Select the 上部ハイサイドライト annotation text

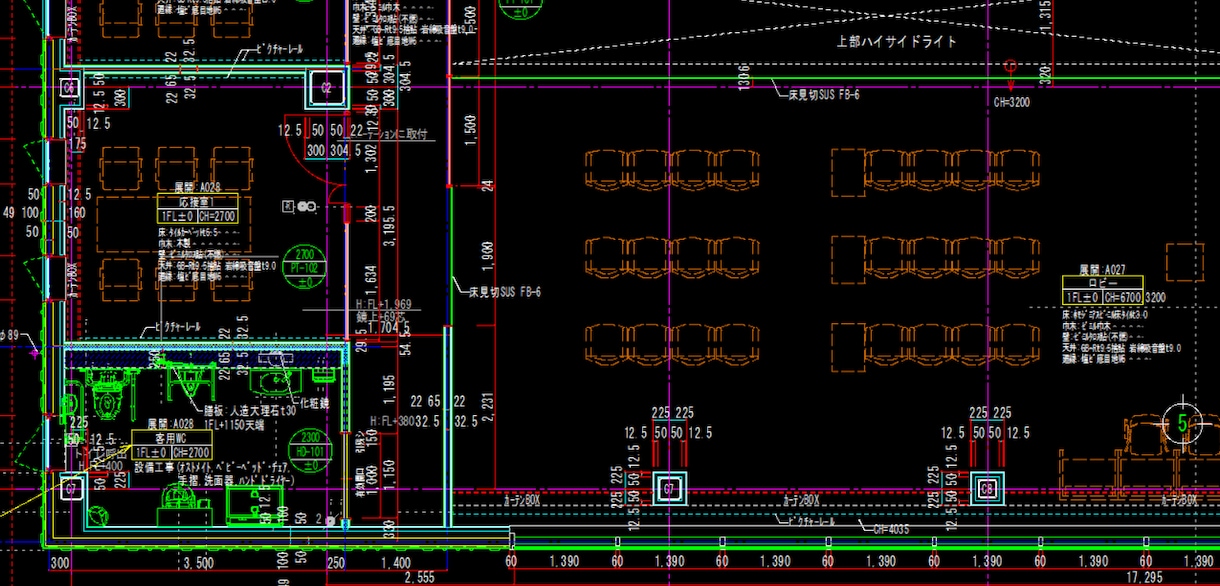pyautogui.click(x=896, y=42)
